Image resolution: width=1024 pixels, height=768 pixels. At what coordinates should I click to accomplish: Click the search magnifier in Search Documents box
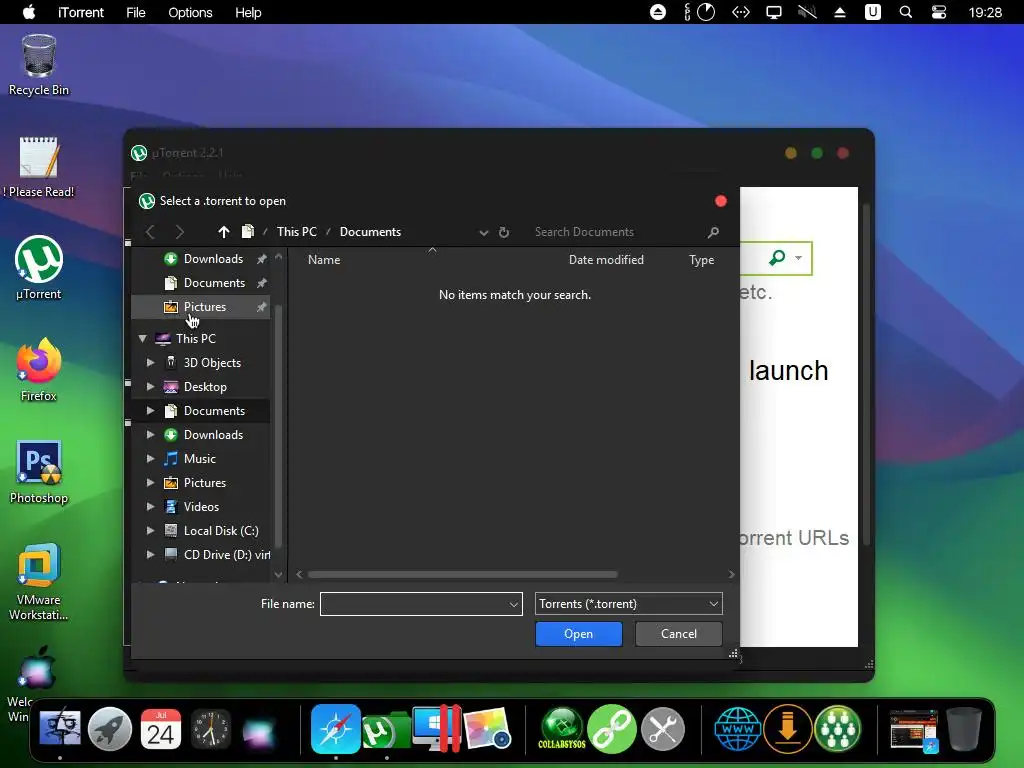tap(713, 232)
